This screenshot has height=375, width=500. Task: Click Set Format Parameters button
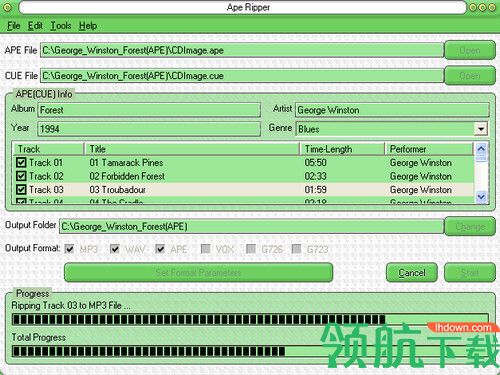[x=198, y=273]
